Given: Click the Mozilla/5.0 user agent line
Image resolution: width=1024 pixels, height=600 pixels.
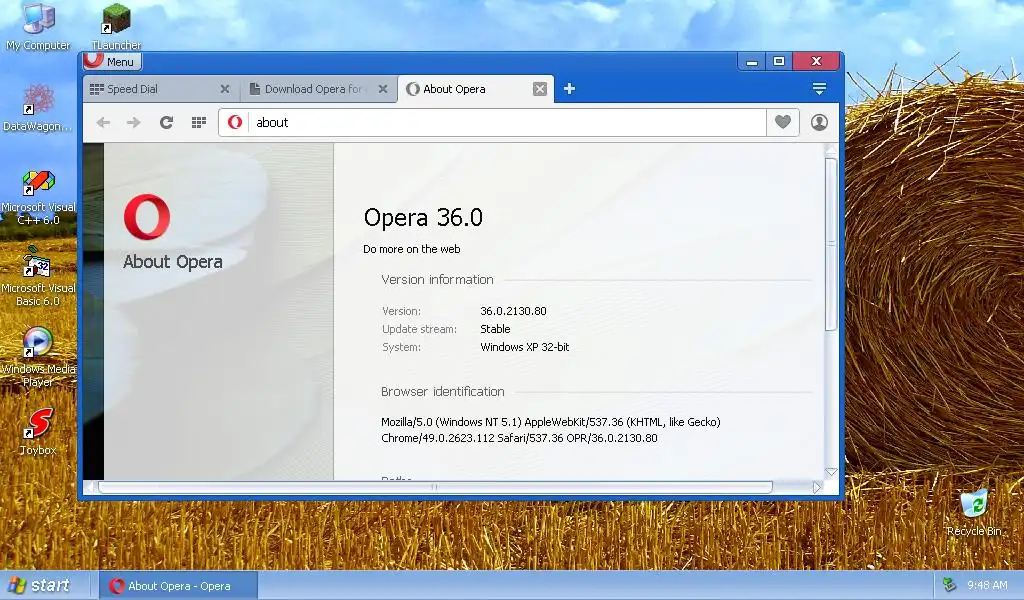Looking at the screenshot, I should coord(551,422).
